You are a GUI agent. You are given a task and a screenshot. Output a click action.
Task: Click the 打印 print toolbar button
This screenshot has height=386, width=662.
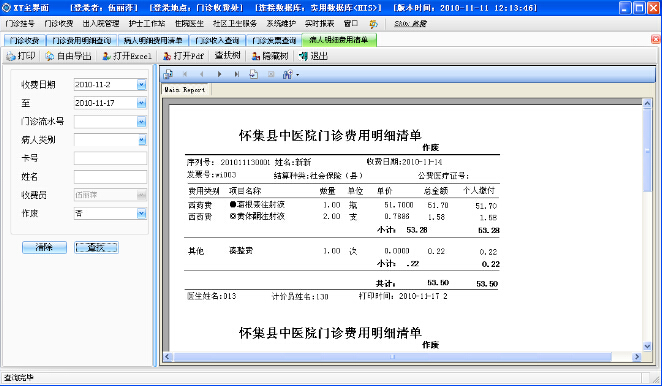click(x=21, y=56)
